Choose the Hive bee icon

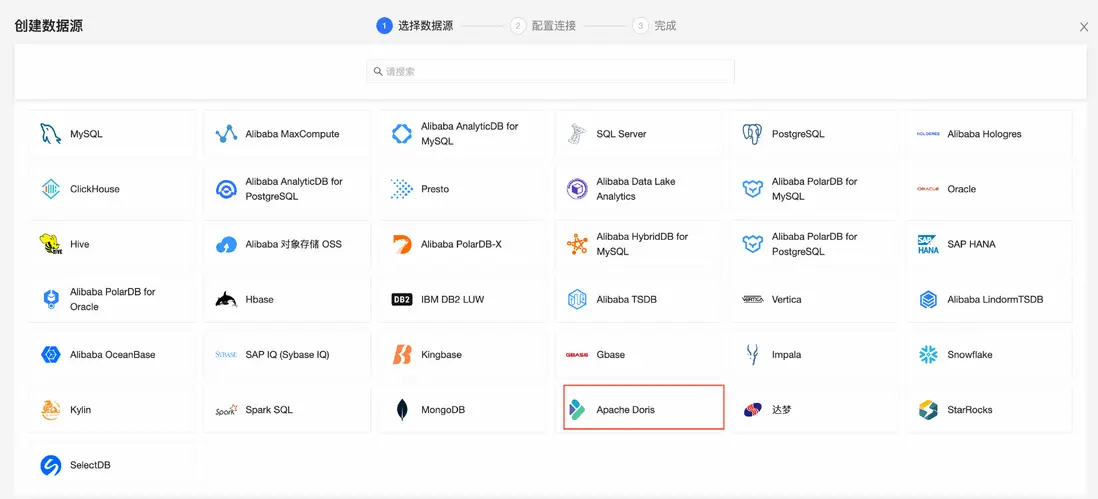point(51,244)
